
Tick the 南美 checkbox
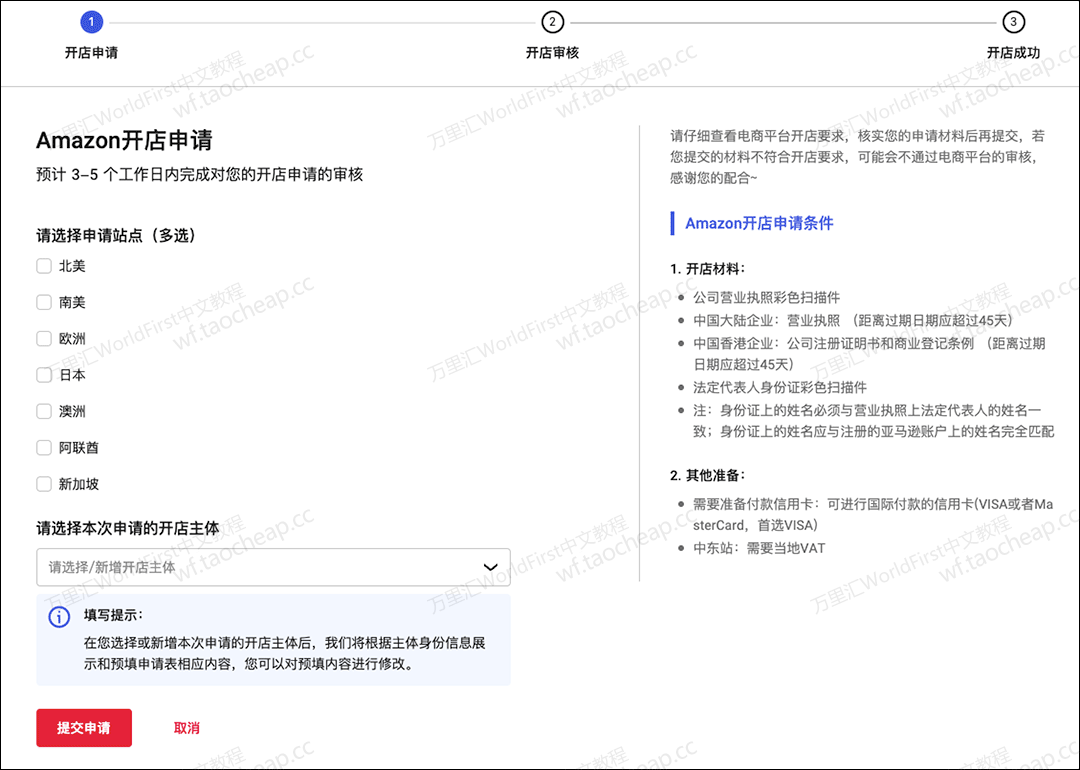[44, 302]
